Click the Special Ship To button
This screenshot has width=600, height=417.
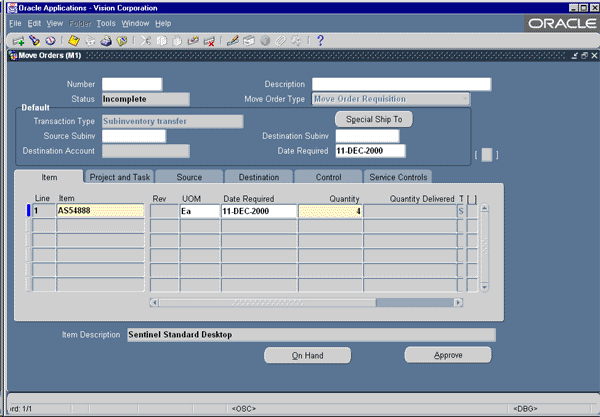coord(373,119)
